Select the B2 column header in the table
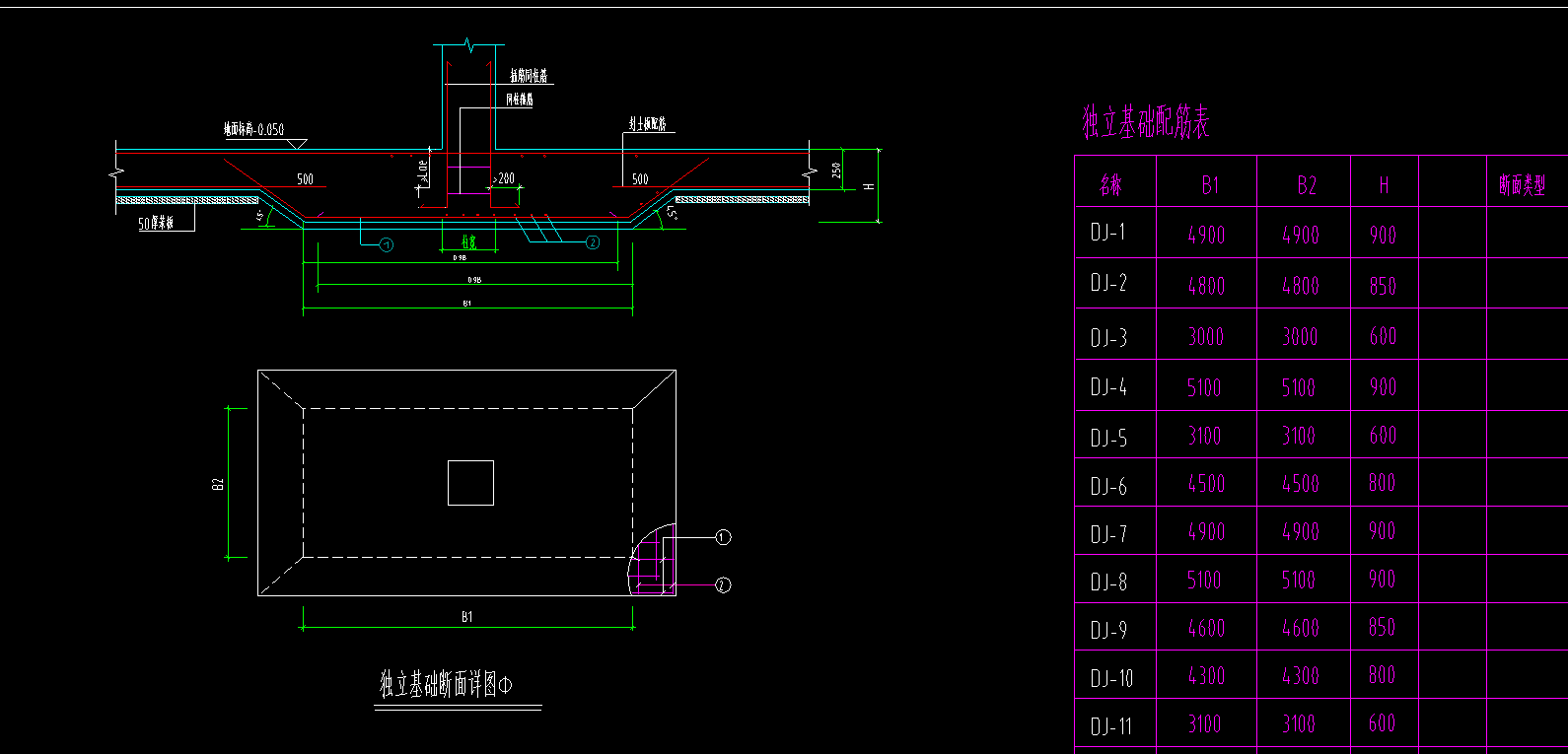The image size is (1568, 754). [1307, 185]
